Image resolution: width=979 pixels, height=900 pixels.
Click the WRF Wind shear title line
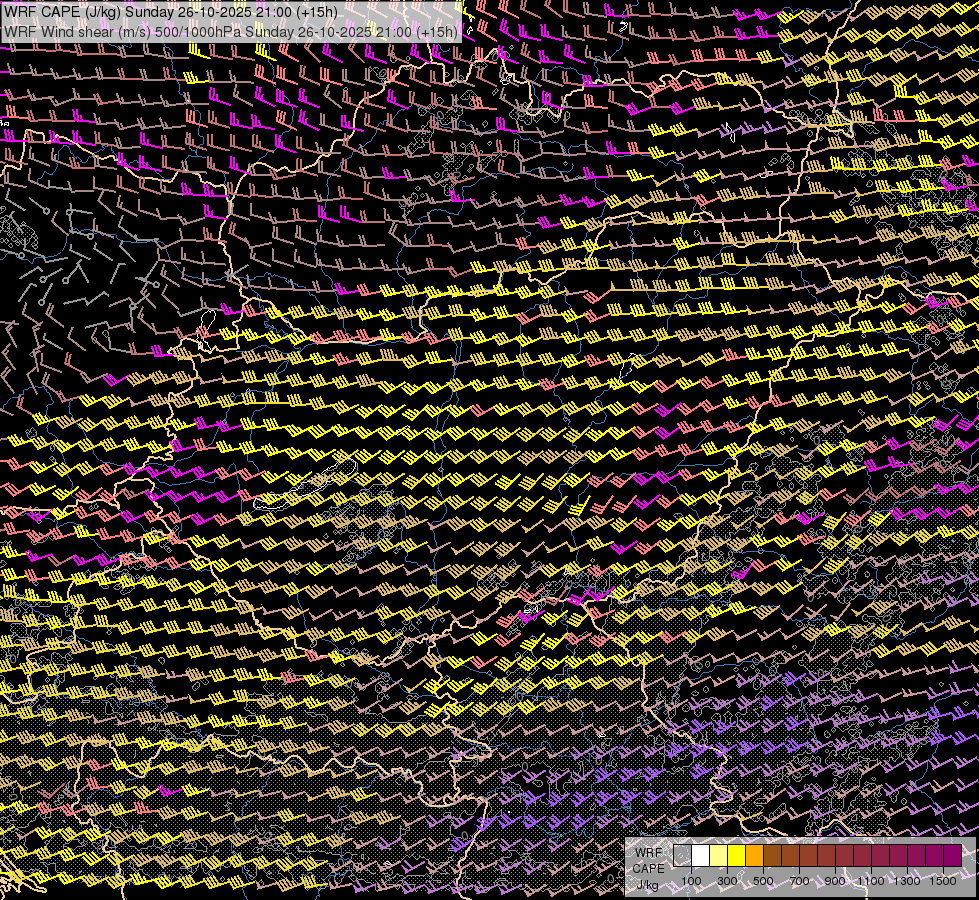(x=230, y=31)
